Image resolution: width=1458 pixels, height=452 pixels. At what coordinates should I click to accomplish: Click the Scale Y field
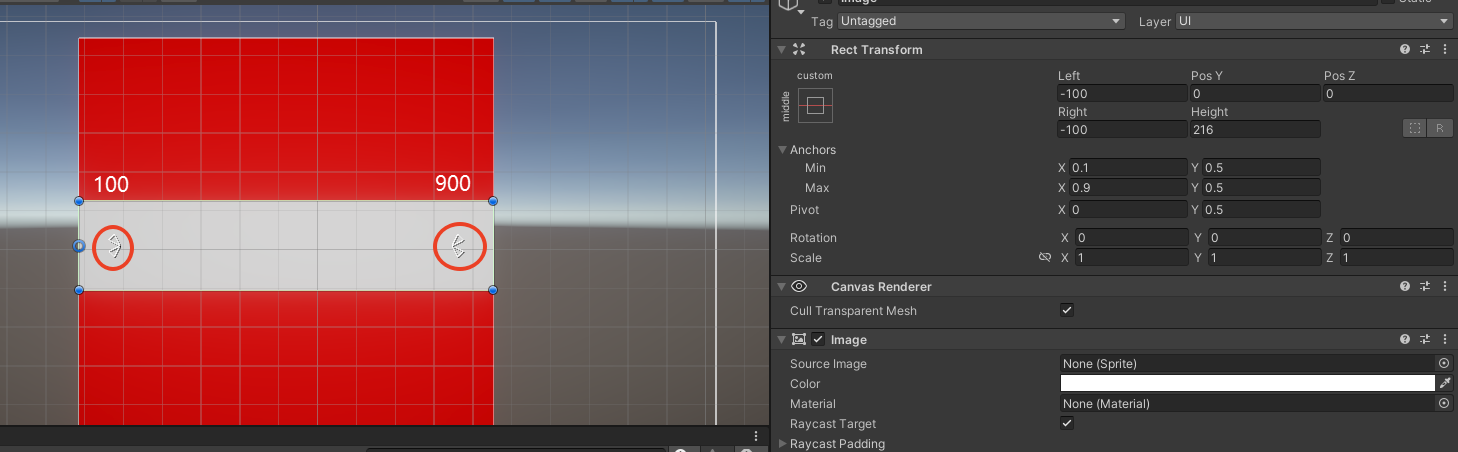tap(1264, 258)
